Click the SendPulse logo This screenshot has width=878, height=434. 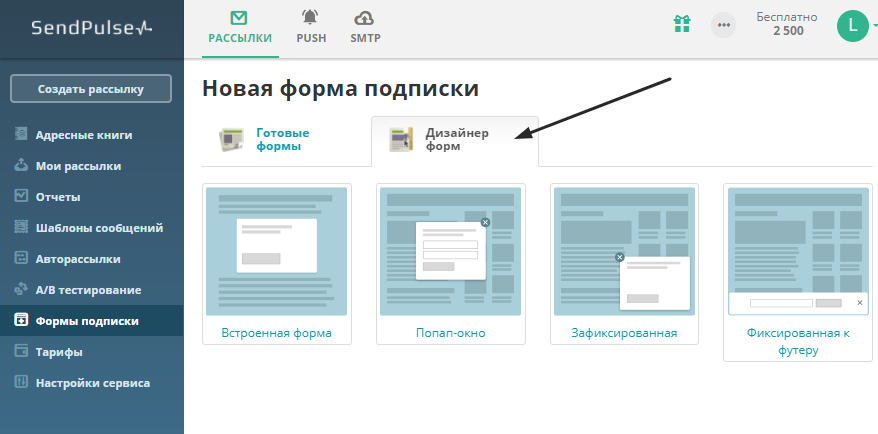click(91, 28)
